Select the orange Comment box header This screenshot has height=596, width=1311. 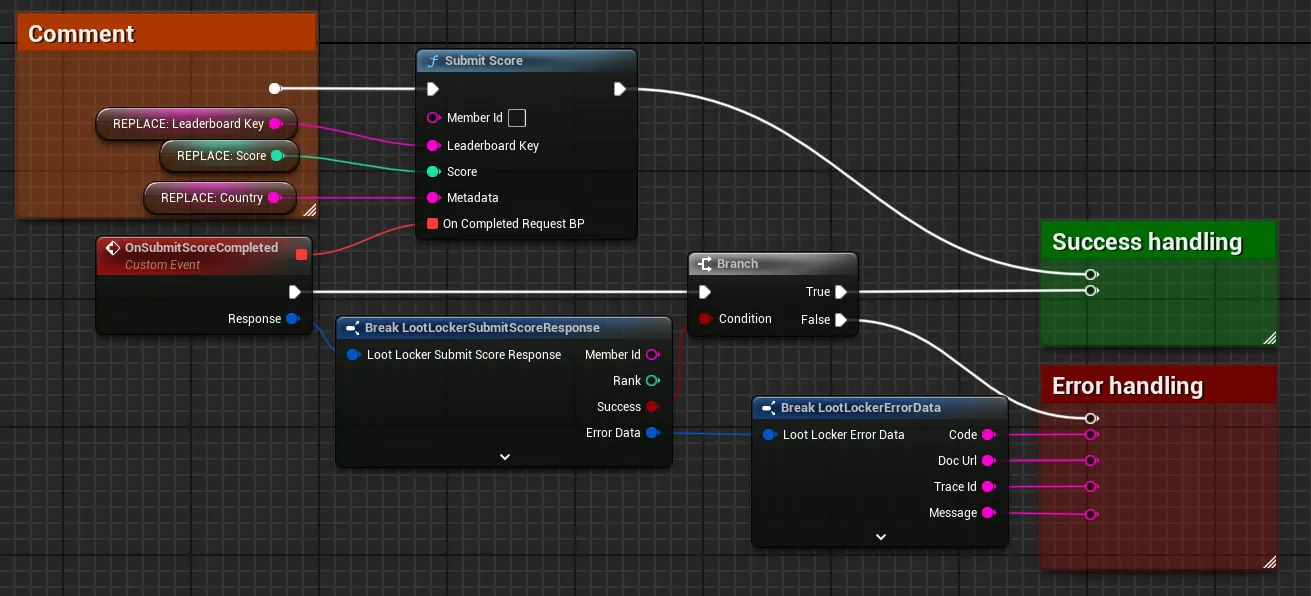(x=168, y=32)
